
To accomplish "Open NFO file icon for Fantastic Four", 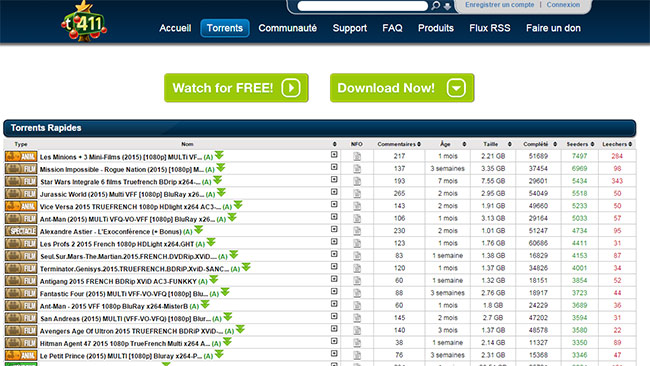I will (357, 293).
